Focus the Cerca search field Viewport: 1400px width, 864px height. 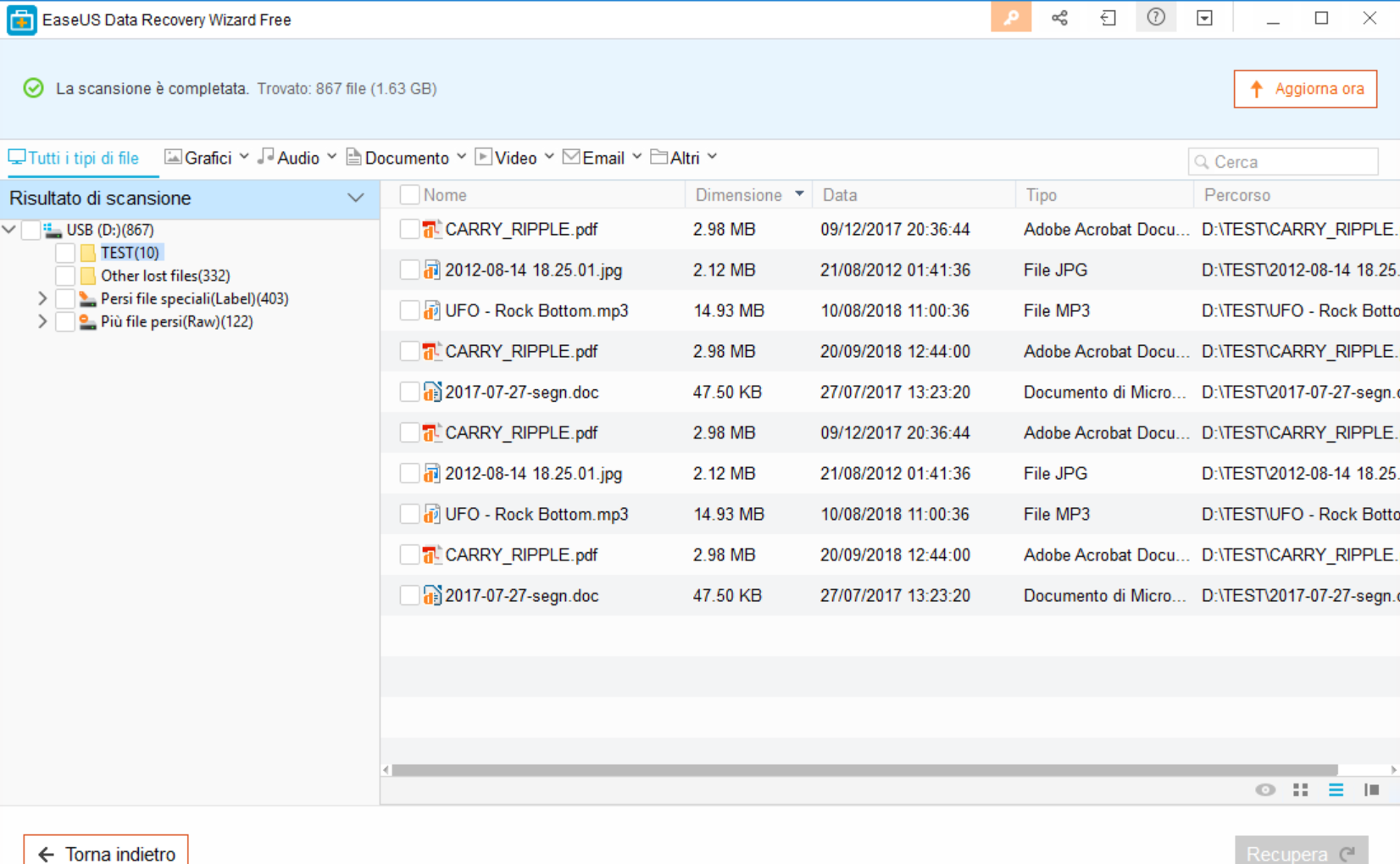1283,162
